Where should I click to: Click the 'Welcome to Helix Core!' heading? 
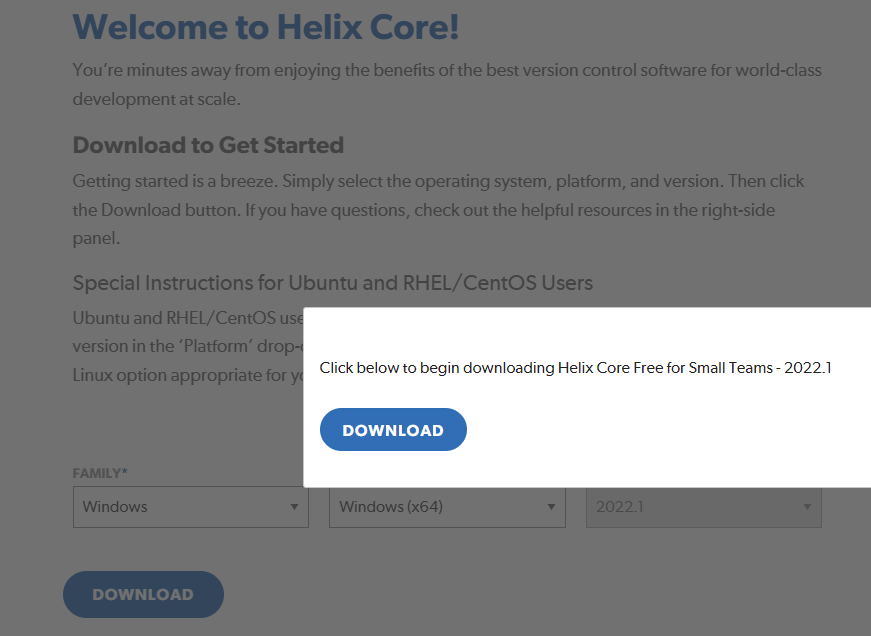click(x=266, y=27)
